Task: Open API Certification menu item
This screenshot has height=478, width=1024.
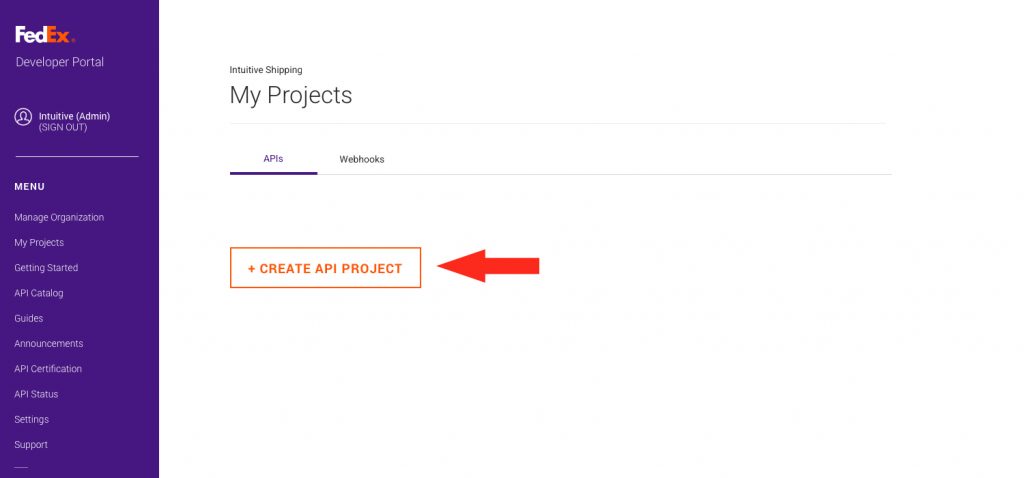Action: click(x=48, y=369)
